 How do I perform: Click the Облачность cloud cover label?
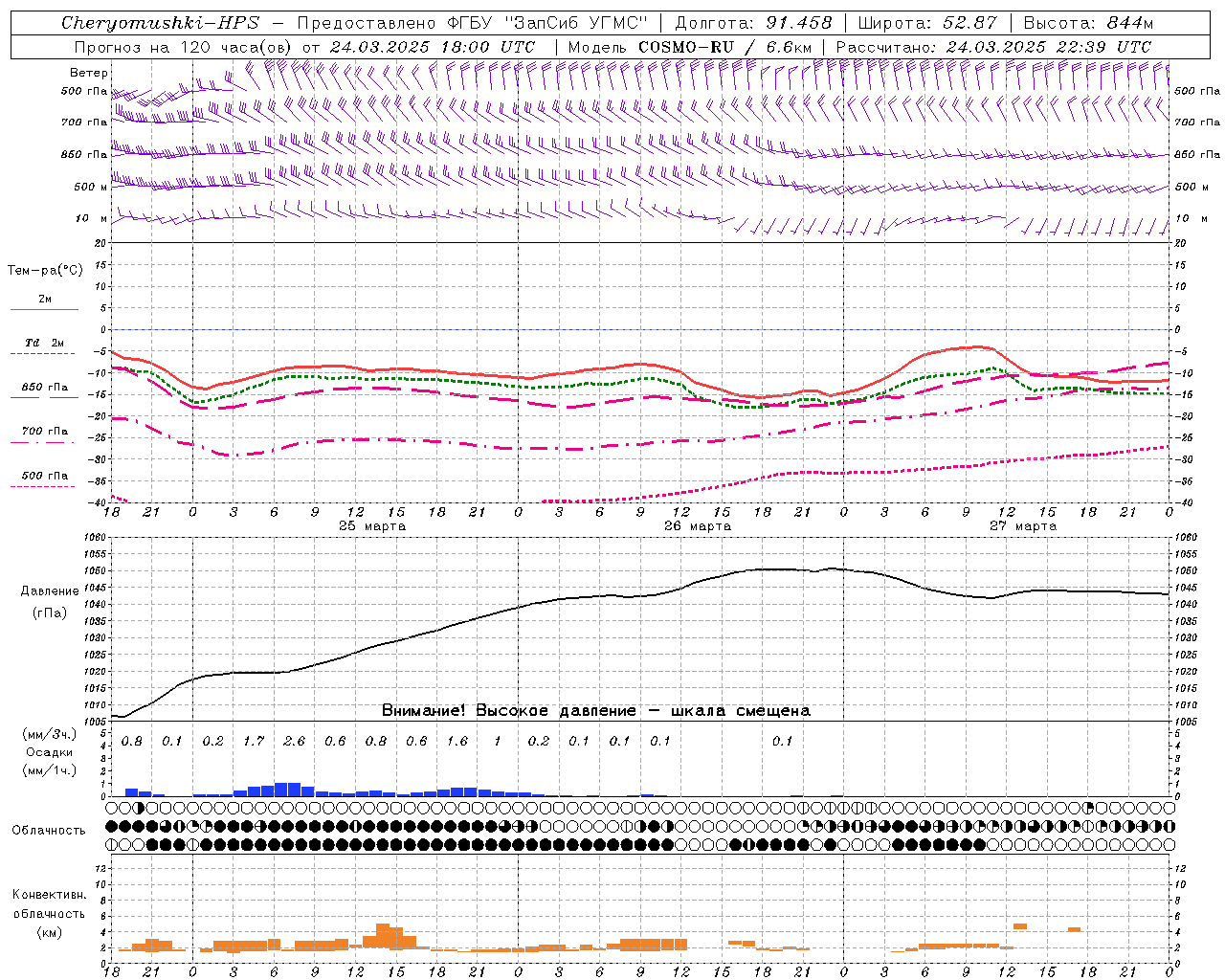click(x=49, y=831)
